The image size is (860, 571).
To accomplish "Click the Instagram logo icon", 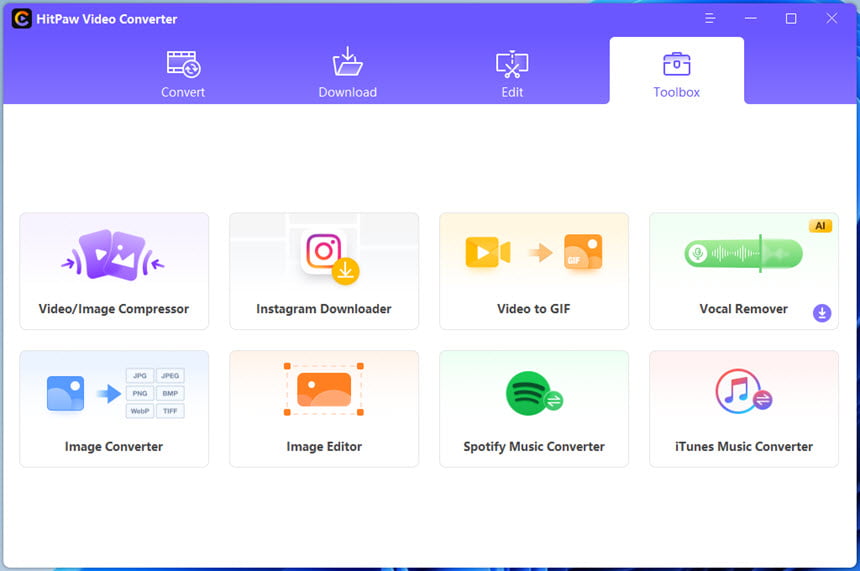I will (x=324, y=251).
